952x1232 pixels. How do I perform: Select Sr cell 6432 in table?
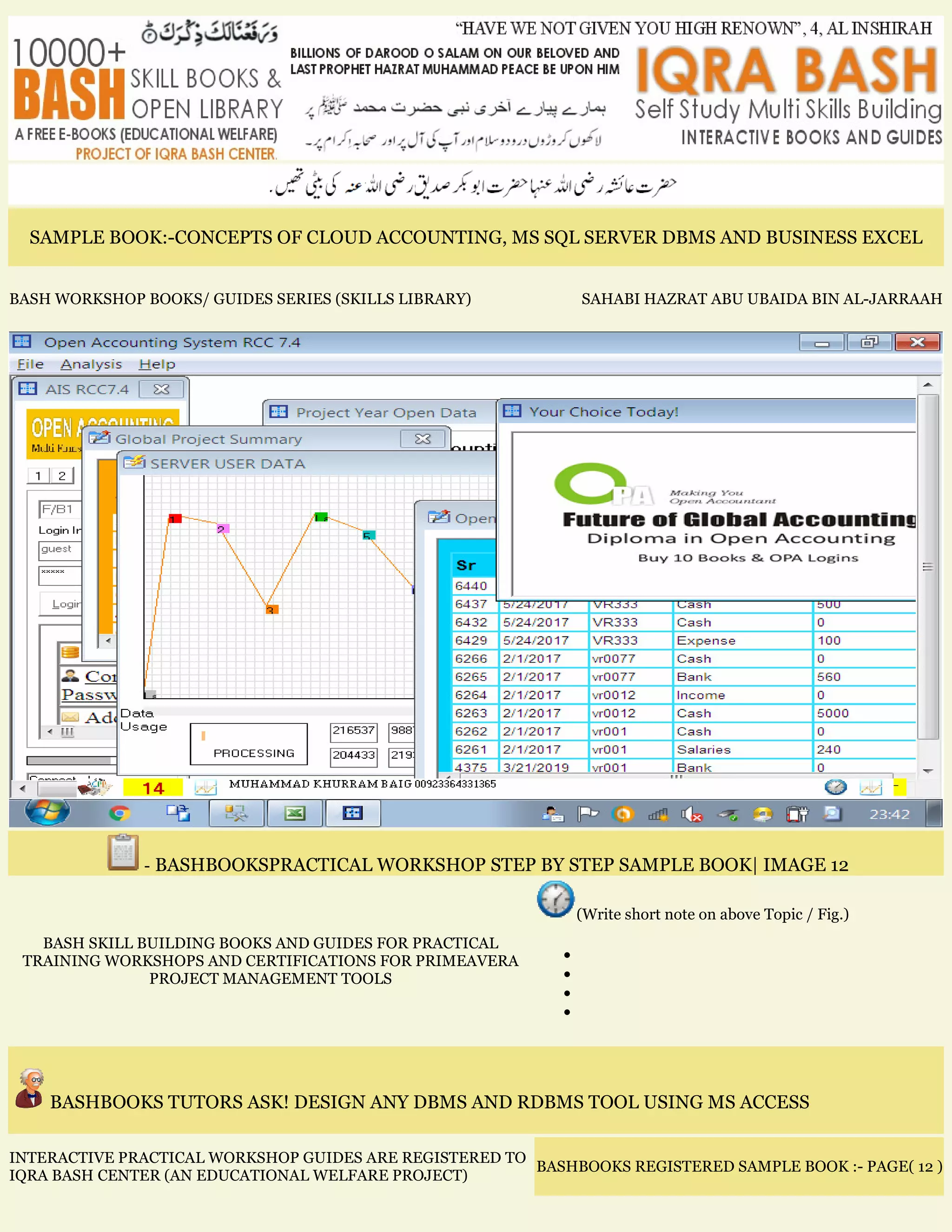(474, 622)
